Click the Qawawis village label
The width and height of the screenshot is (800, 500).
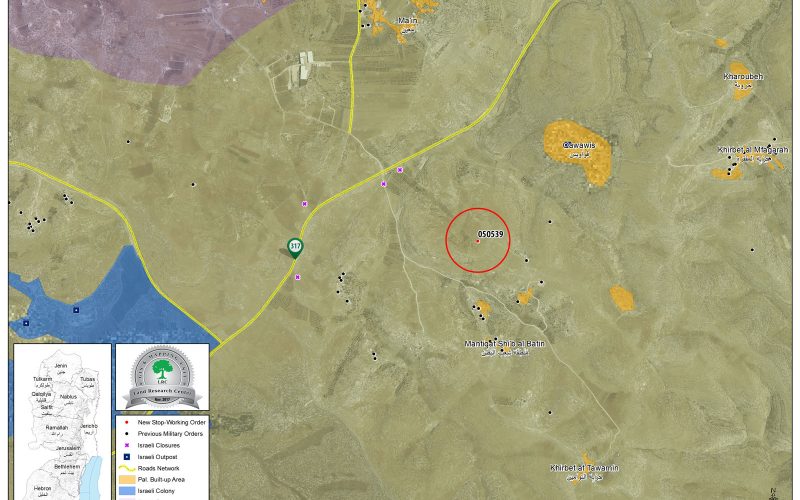579,145
